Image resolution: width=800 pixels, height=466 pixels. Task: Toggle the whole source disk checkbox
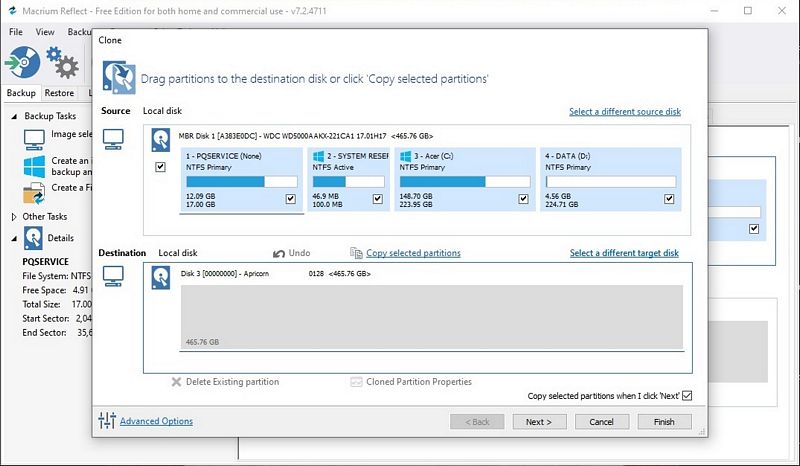pos(160,167)
